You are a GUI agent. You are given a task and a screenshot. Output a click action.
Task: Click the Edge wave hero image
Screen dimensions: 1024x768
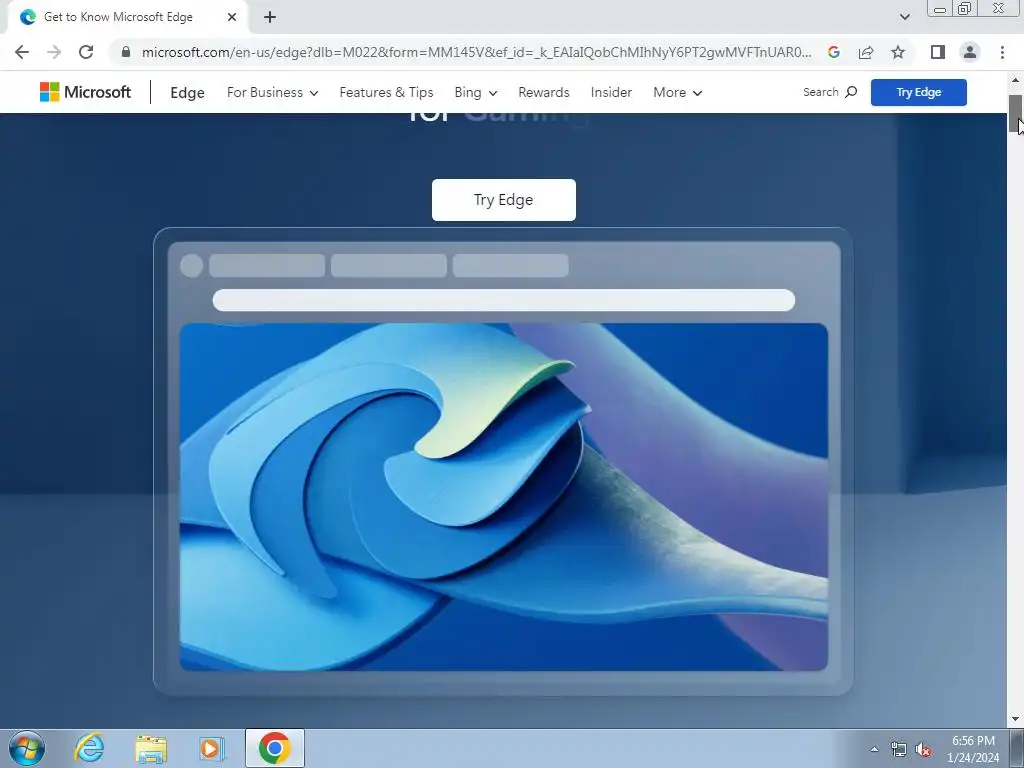pyautogui.click(x=504, y=496)
